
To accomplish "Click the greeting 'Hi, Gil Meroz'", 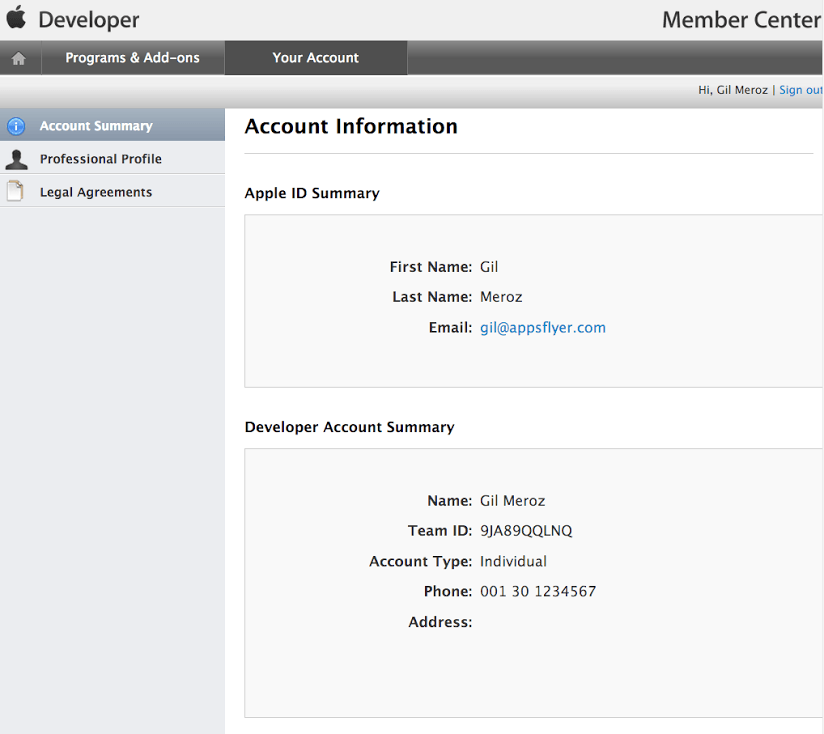I will (733, 90).
